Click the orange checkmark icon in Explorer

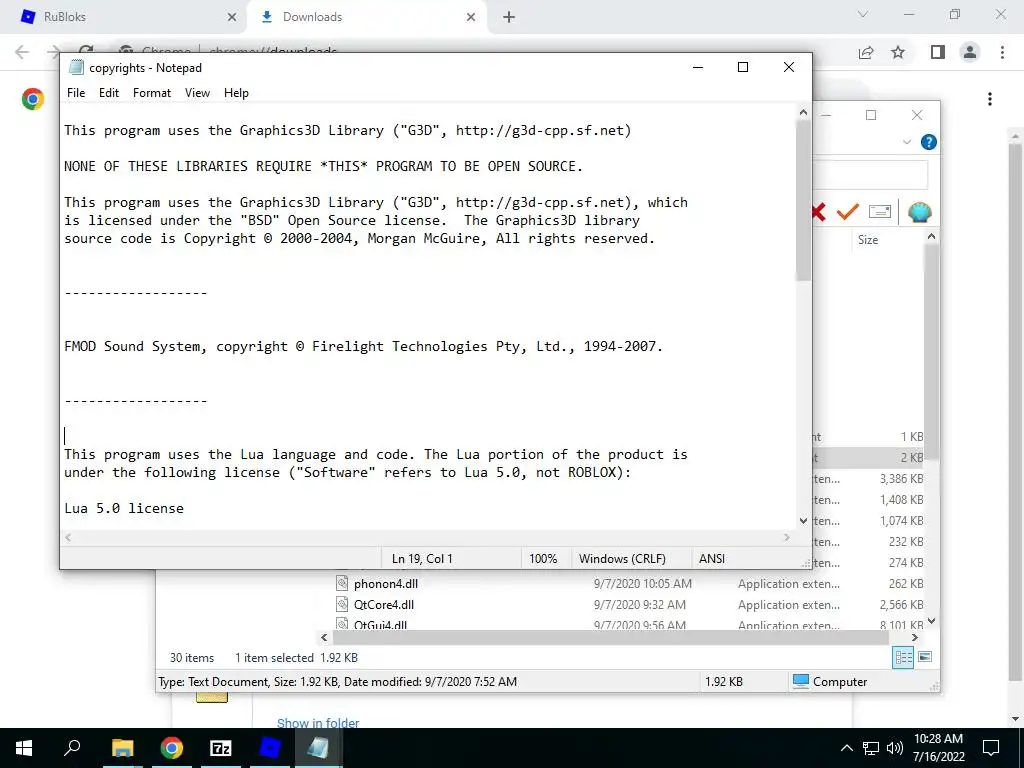[848, 212]
